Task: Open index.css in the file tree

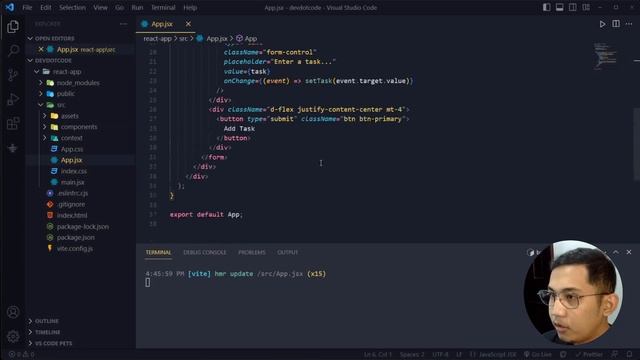Action: [74, 171]
